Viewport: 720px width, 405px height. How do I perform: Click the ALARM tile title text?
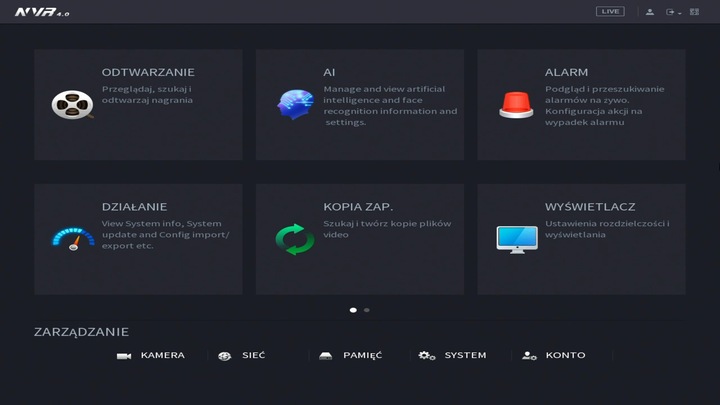point(566,72)
